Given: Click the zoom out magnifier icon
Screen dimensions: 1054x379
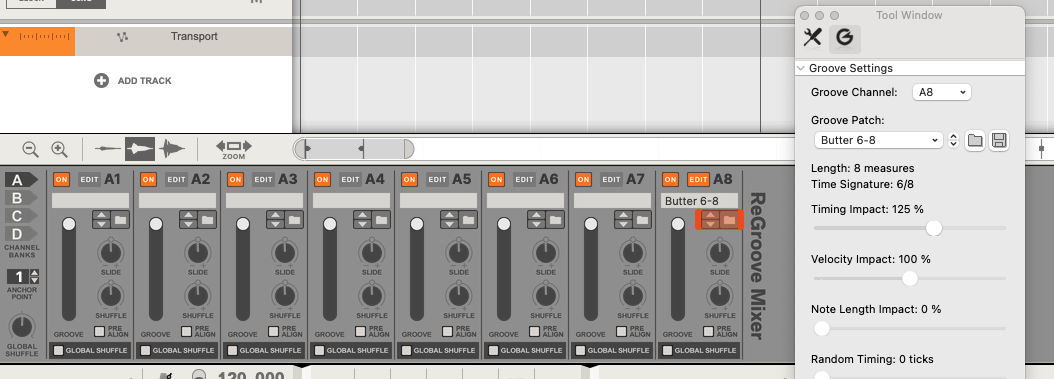Looking at the screenshot, I should (30, 149).
